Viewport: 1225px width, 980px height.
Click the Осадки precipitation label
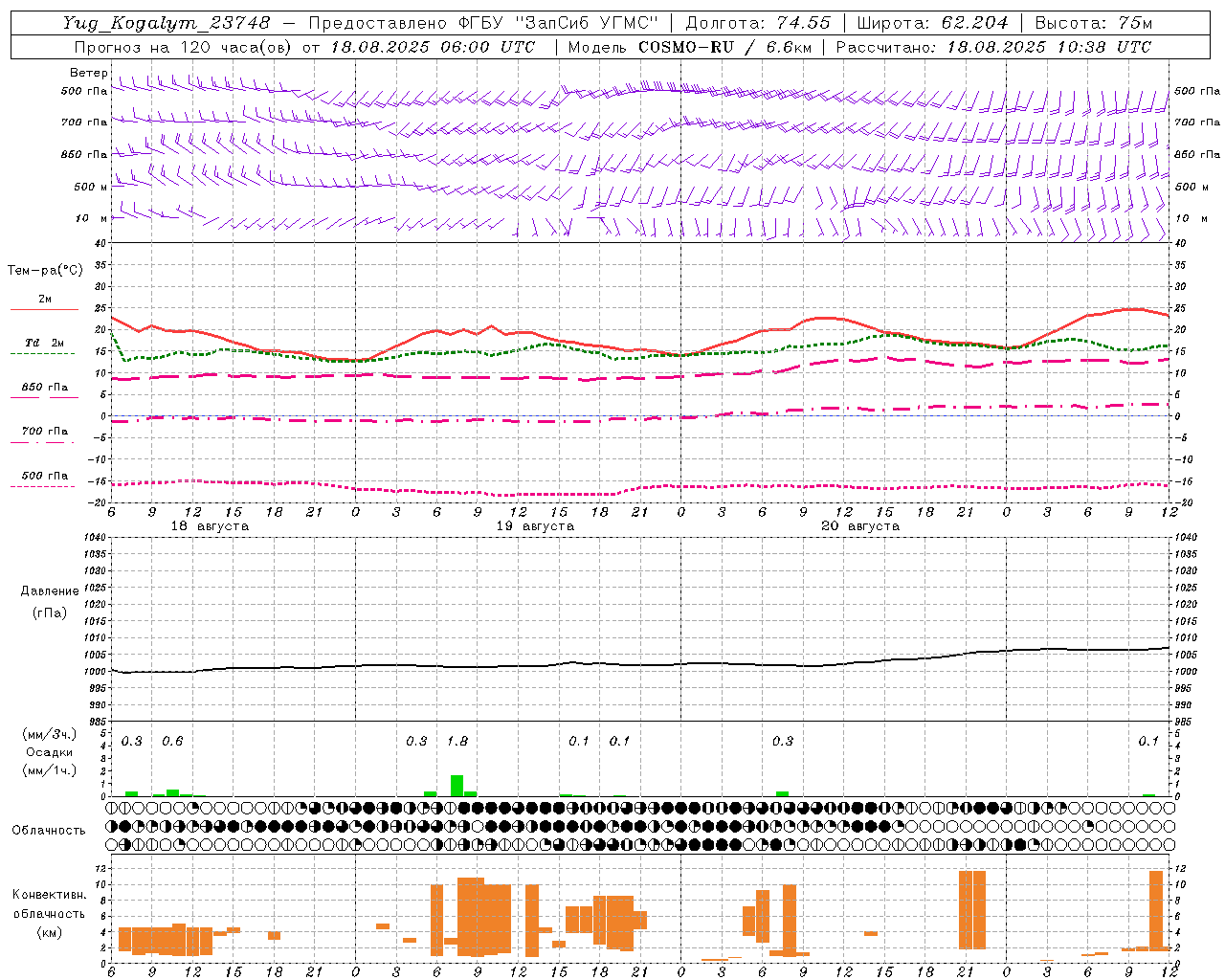[49, 752]
